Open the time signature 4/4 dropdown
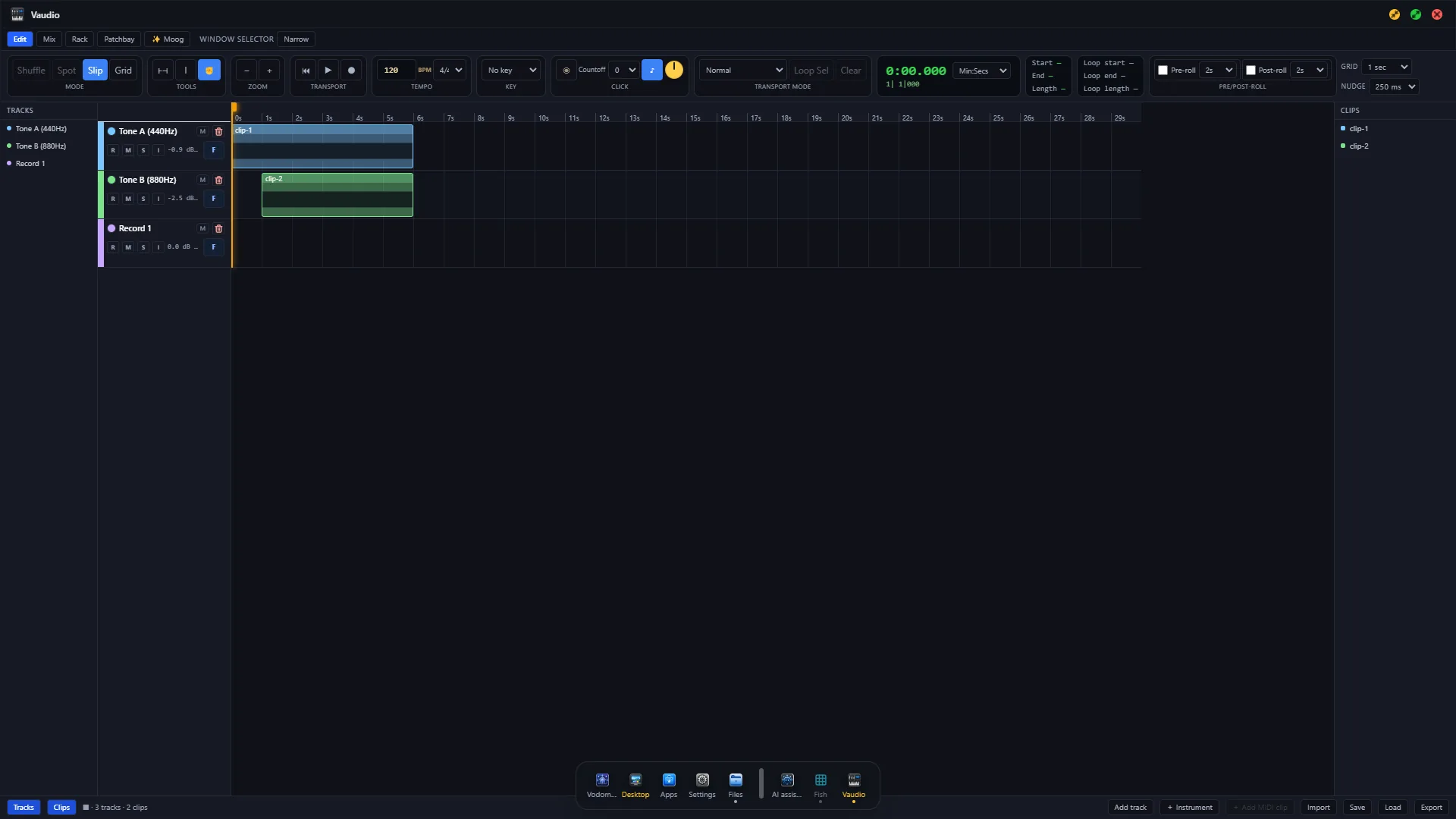The width and height of the screenshot is (1456, 819). coord(450,71)
